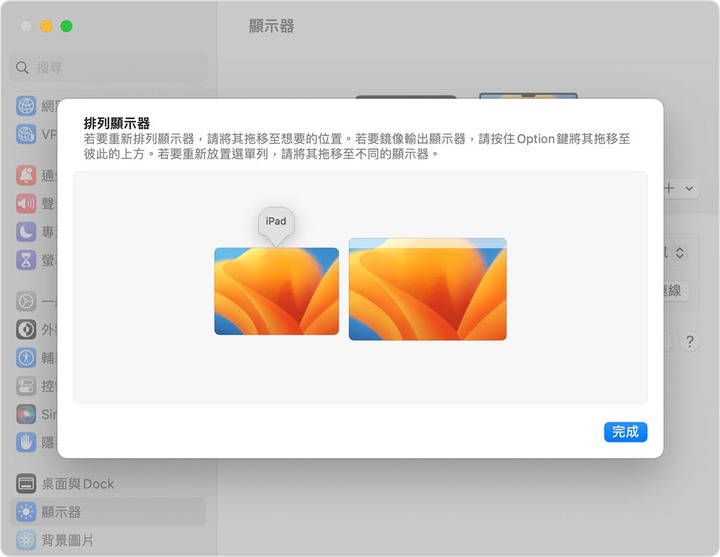
Task: Select the 顯示器 sidebar item
Action: (x=108, y=512)
